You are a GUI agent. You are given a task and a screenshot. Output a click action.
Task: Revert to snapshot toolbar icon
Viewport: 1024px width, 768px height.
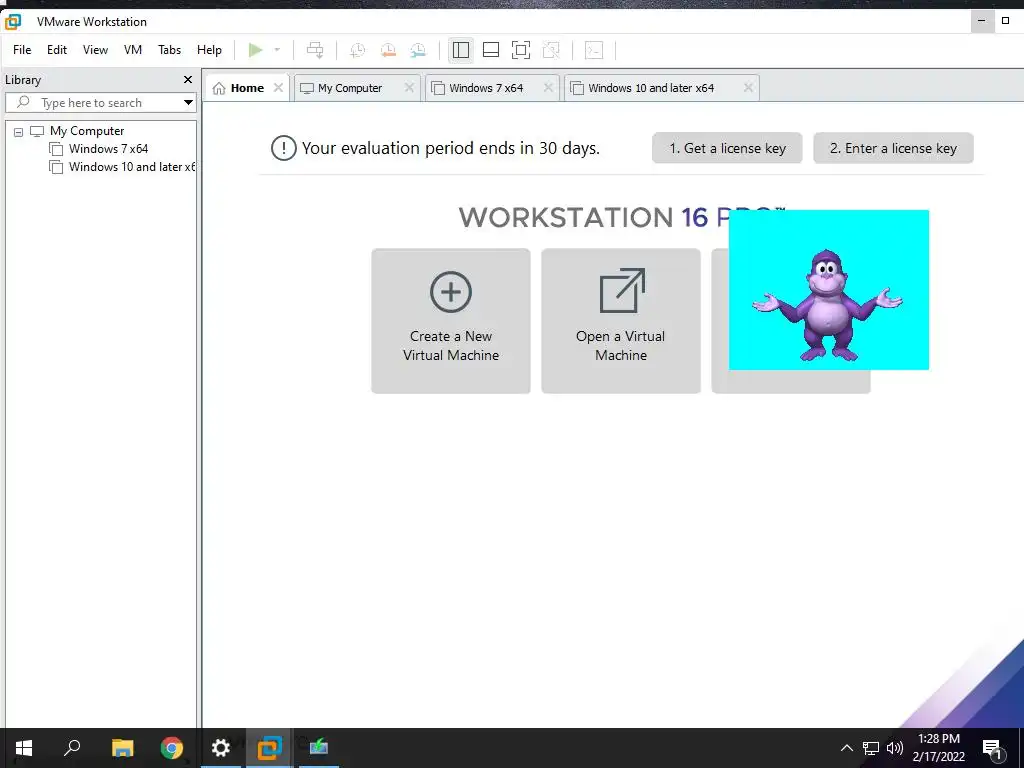click(388, 50)
